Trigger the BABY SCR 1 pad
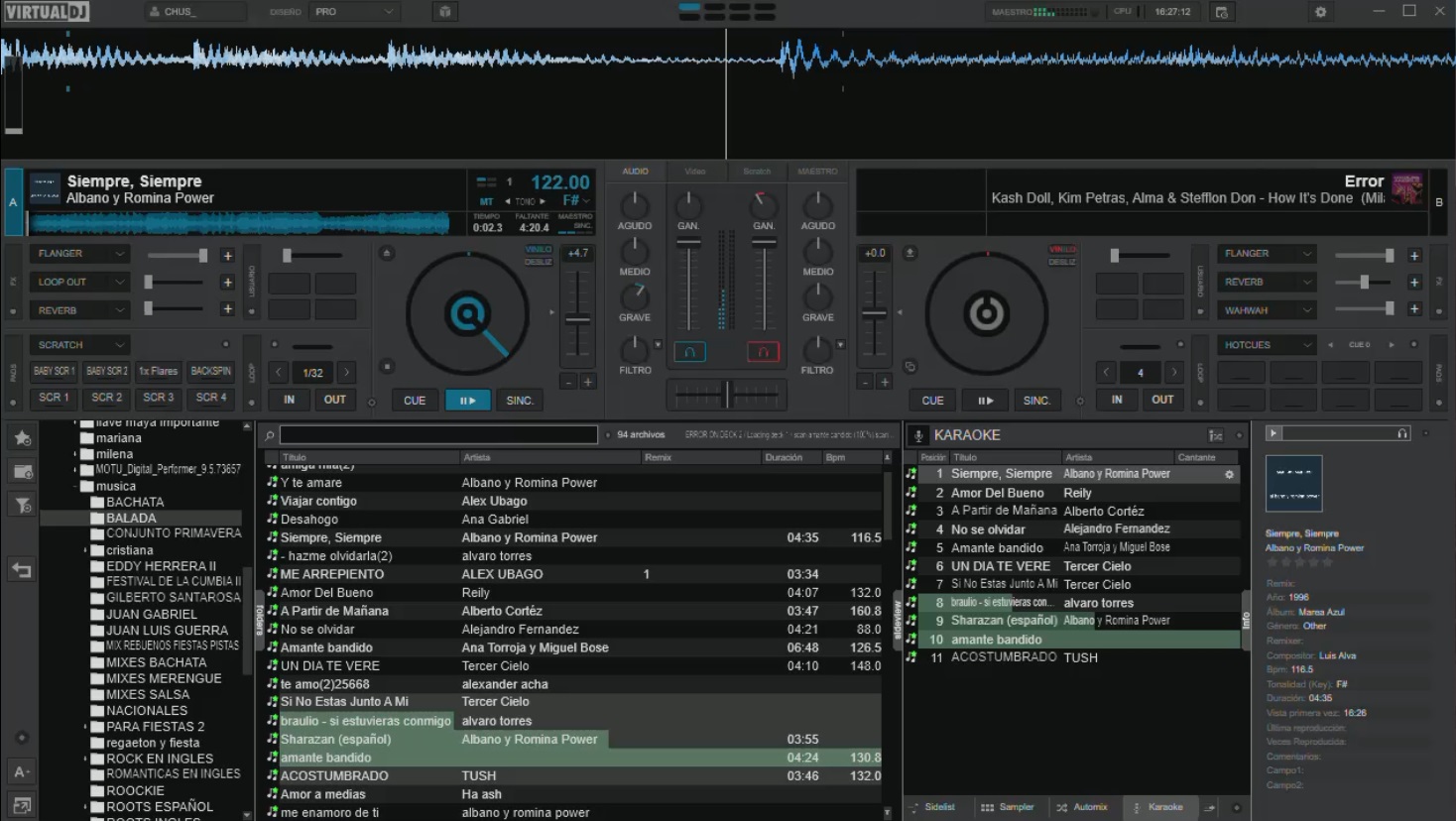This screenshot has width=1456, height=821. pos(54,371)
